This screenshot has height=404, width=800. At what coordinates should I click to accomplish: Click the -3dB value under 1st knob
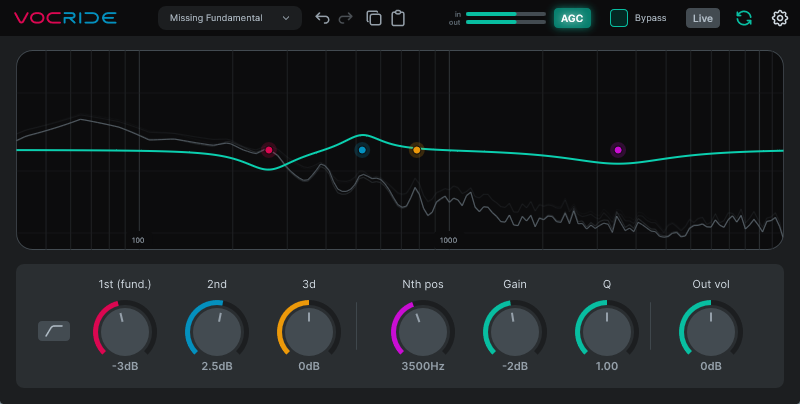coord(125,366)
